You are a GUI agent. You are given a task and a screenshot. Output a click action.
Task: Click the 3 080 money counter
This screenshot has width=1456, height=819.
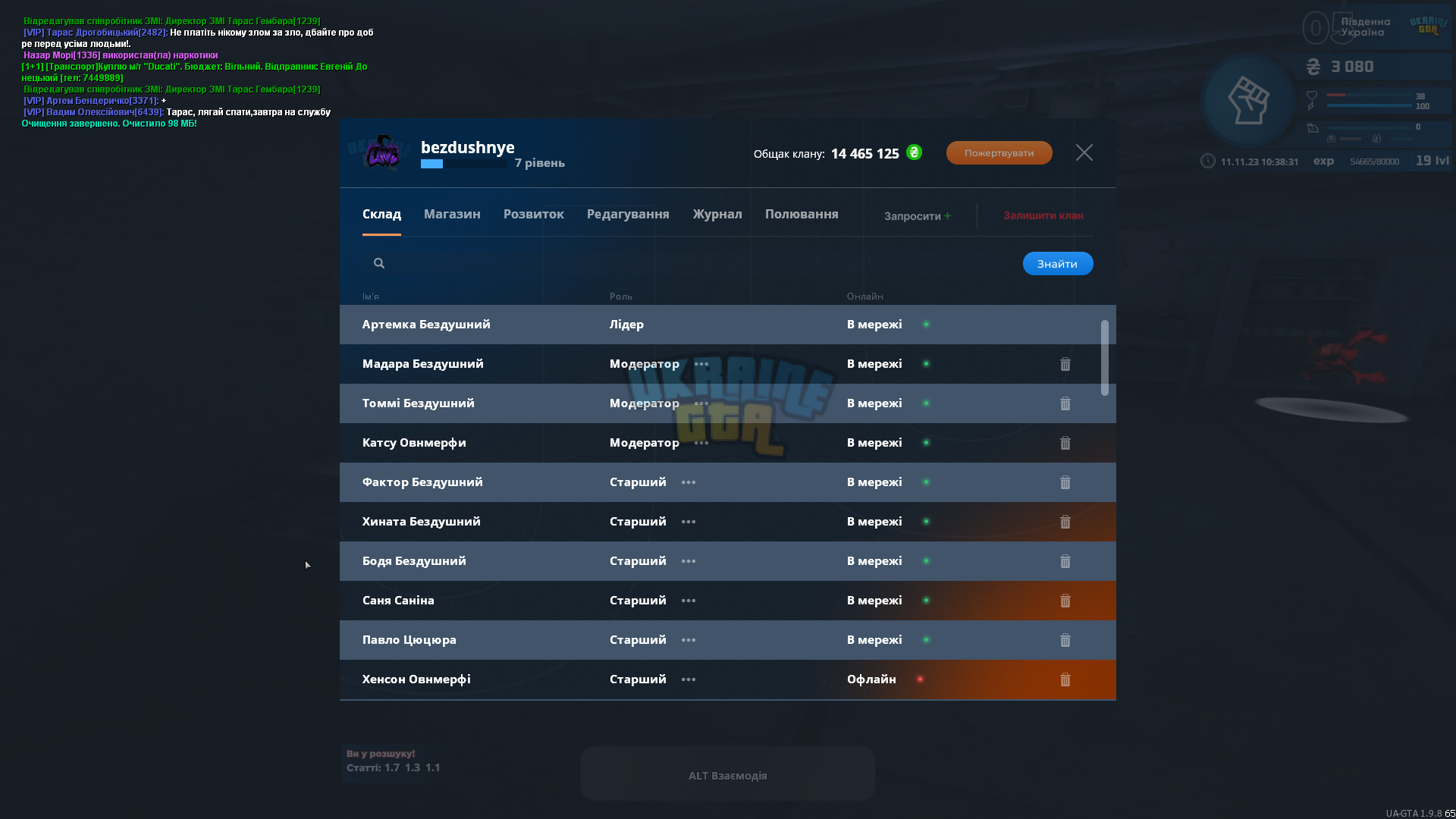1352,67
